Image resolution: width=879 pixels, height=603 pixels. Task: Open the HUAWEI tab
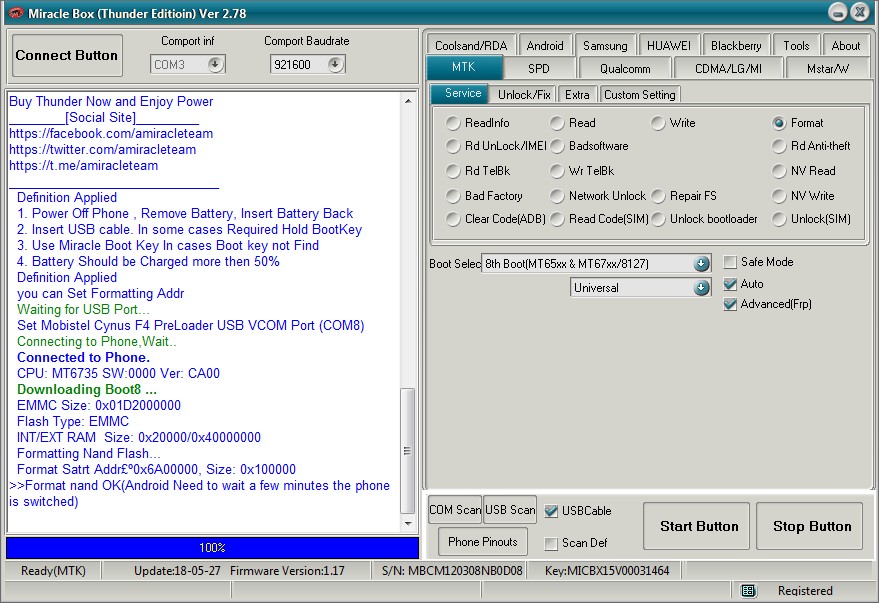[x=669, y=46]
